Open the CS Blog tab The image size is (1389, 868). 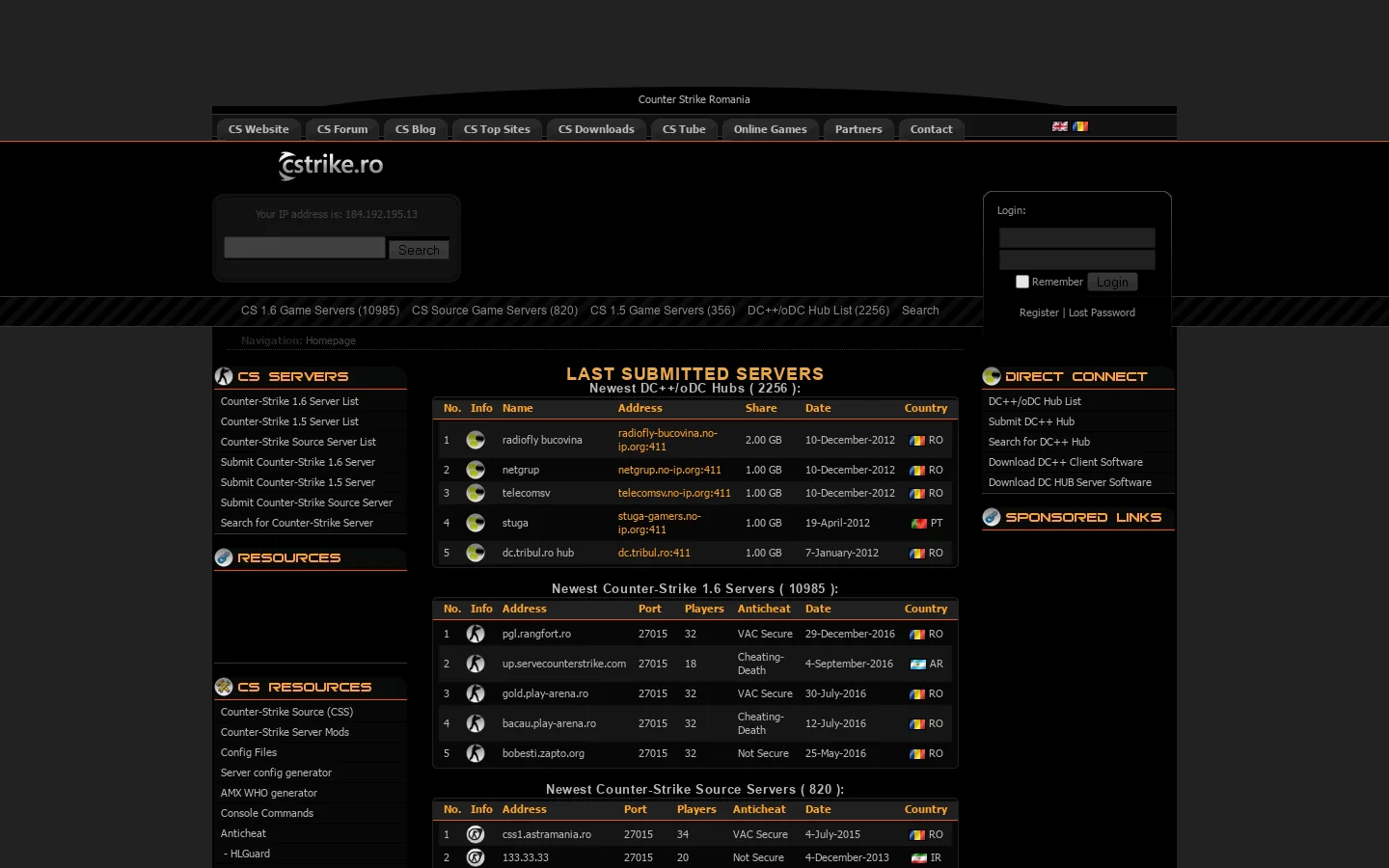(x=416, y=129)
